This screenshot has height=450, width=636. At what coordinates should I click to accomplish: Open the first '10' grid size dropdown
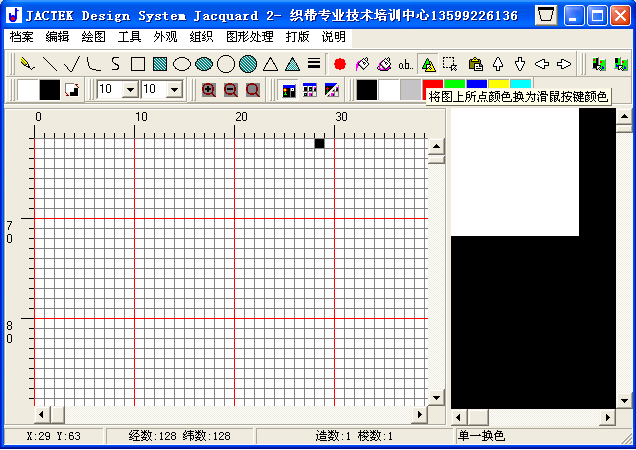click(130, 89)
